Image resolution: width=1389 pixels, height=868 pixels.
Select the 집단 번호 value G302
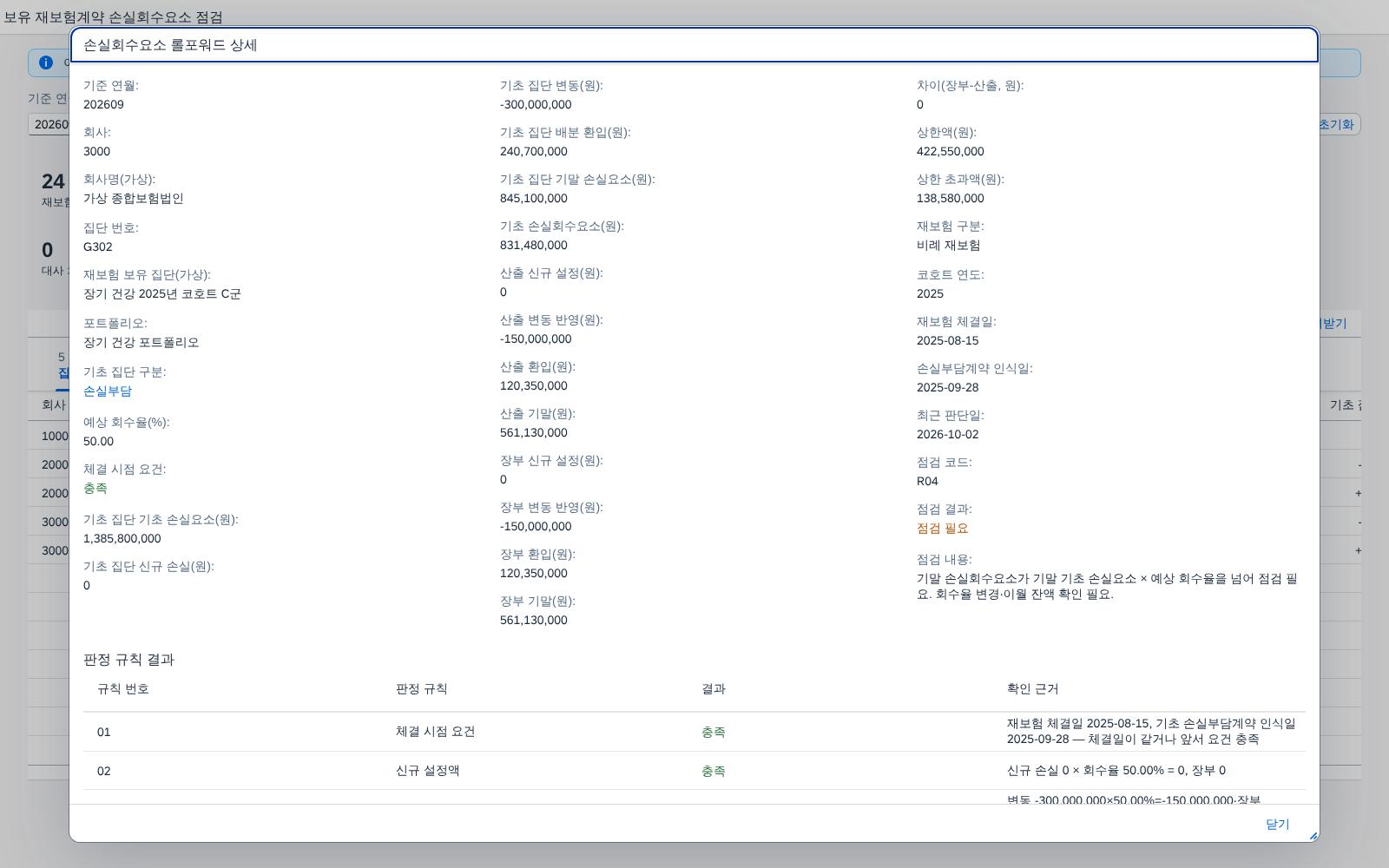click(98, 247)
